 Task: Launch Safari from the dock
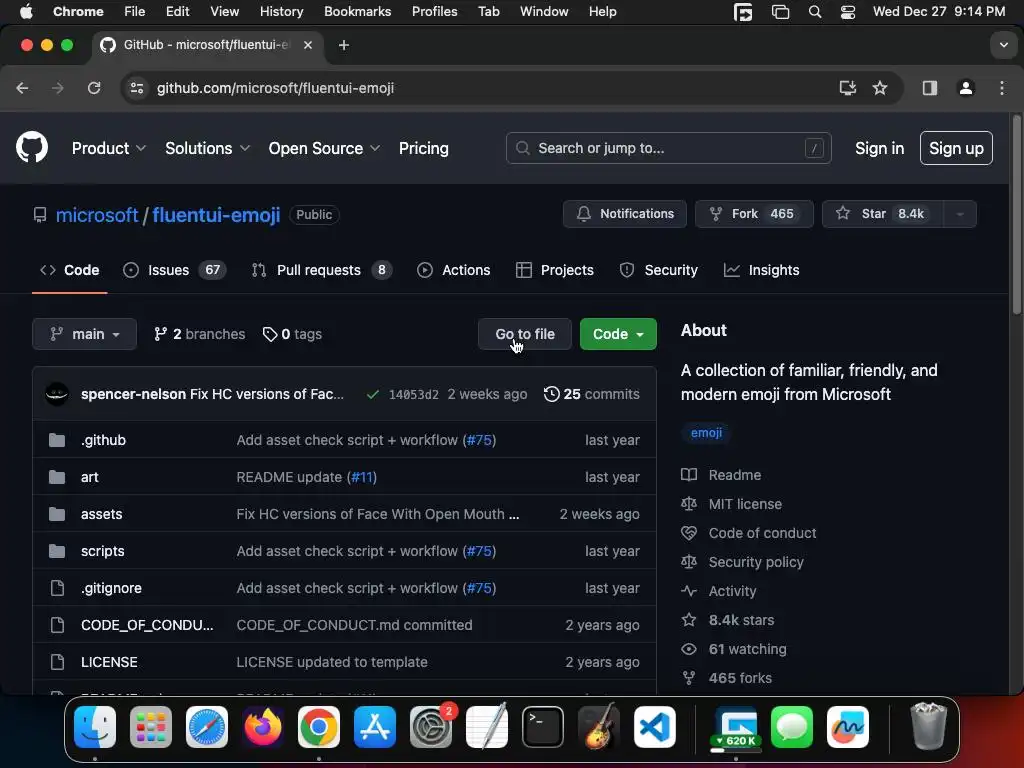tap(207, 726)
